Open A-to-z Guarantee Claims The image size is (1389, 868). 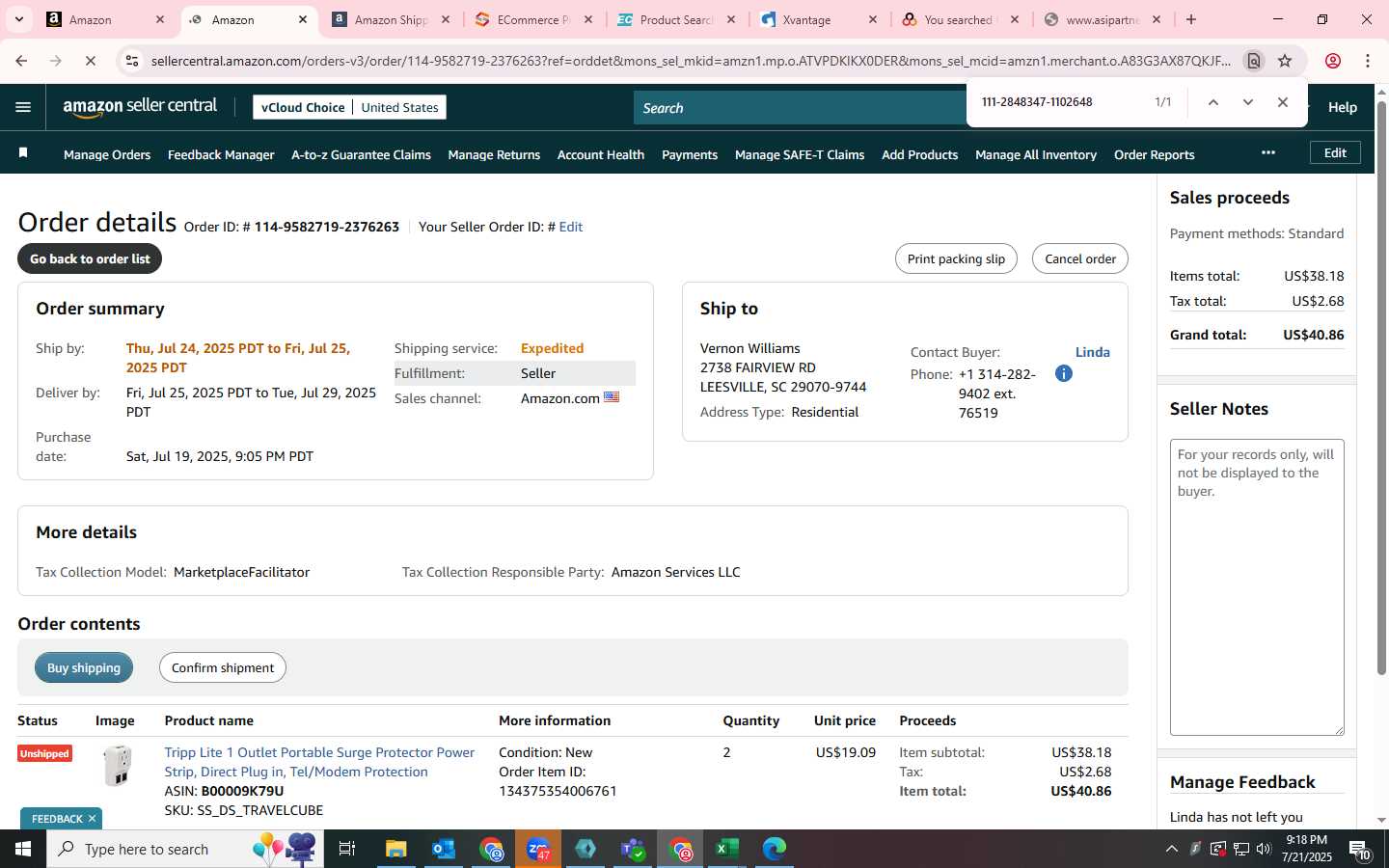(361, 154)
